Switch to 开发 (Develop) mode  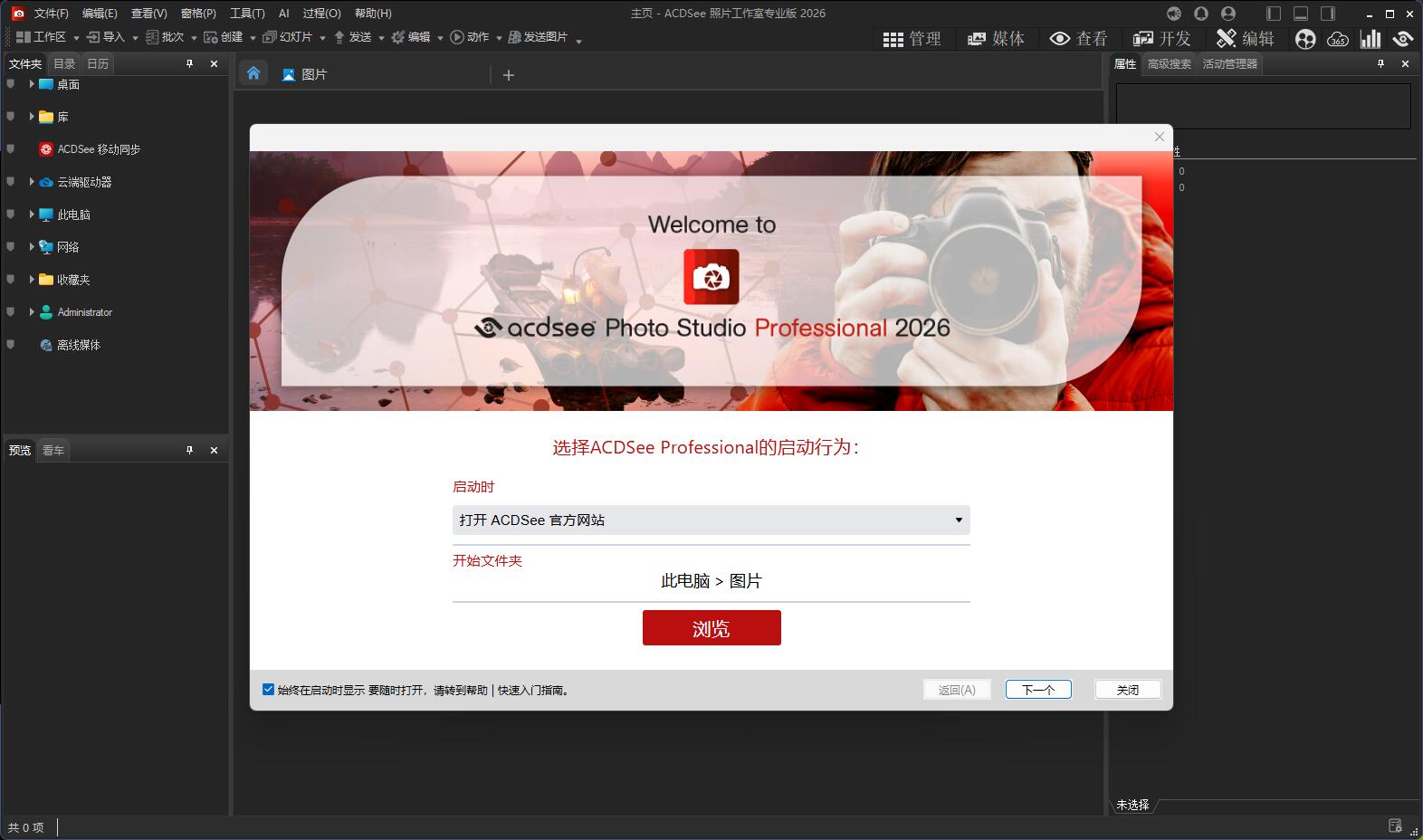tap(1161, 39)
